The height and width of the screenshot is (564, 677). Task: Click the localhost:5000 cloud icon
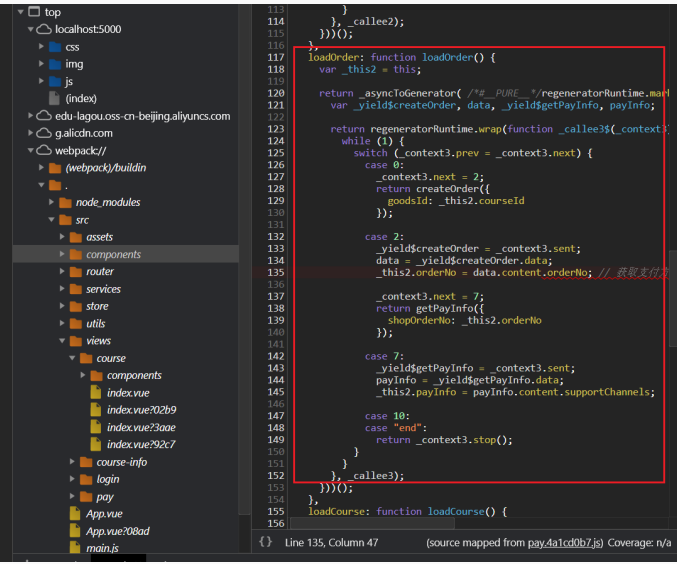[44, 29]
